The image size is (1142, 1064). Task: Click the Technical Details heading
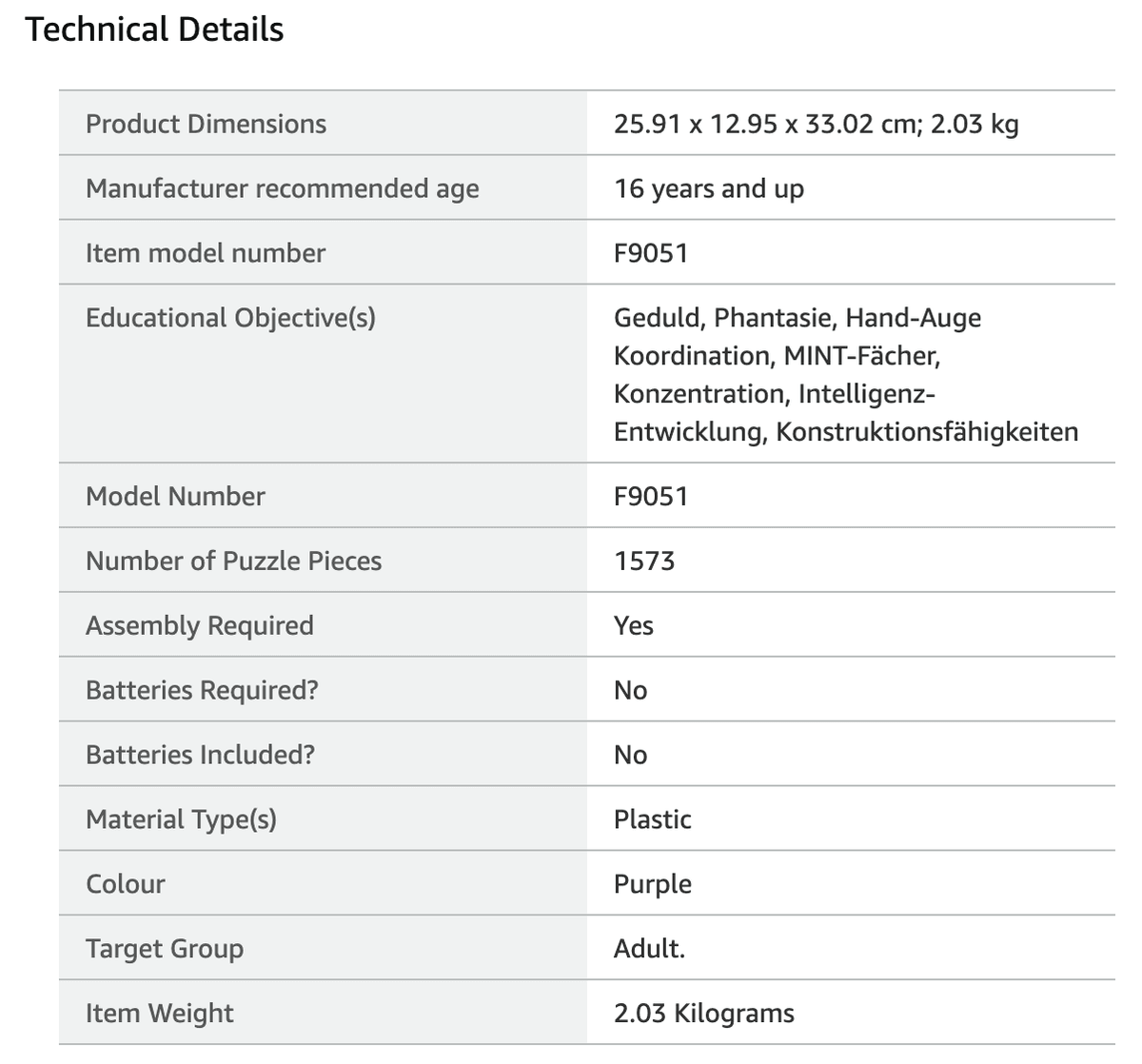(x=154, y=30)
